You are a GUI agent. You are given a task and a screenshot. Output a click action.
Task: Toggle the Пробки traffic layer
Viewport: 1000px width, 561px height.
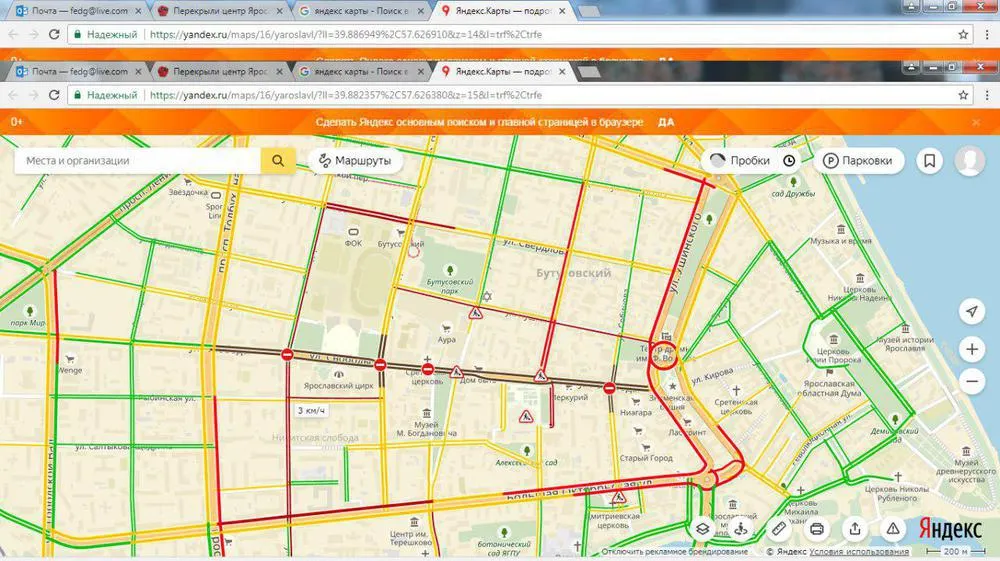pyautogui.click(x=740, y=161)
